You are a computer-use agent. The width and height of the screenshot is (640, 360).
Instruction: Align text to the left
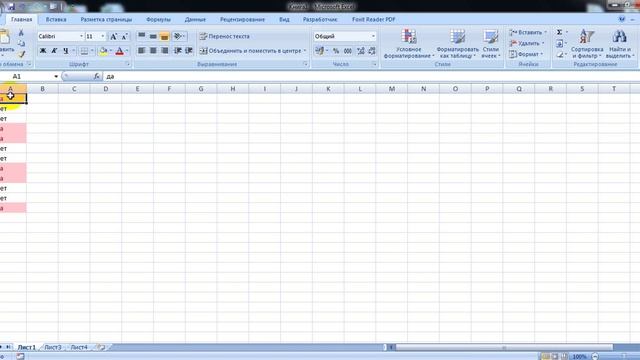point(141,51)
